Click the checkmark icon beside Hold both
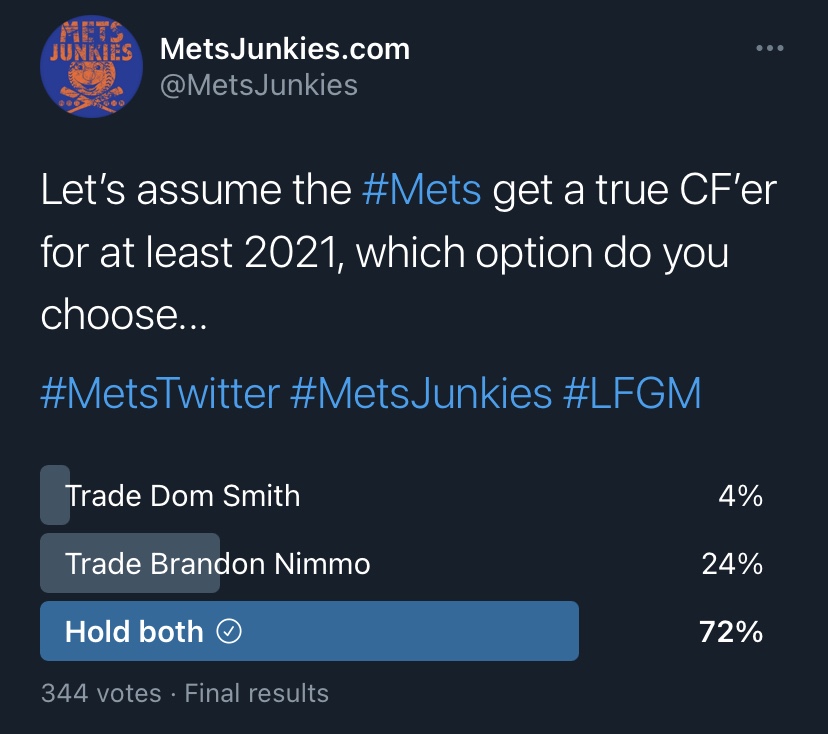This screenshot has width=828, height=734. coord(229,632)
